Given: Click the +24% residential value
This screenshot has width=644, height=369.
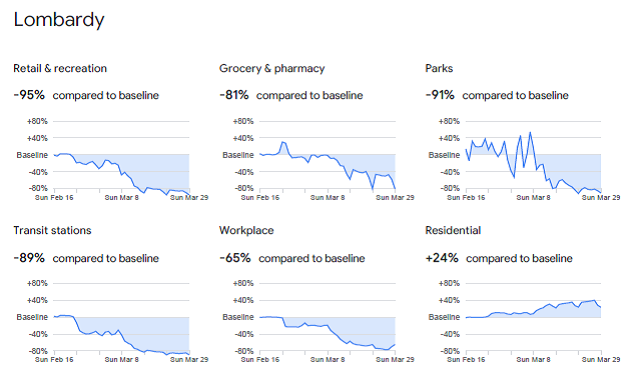Looking at the screenshot, I should pyautogui.click(x=442, y=258).
